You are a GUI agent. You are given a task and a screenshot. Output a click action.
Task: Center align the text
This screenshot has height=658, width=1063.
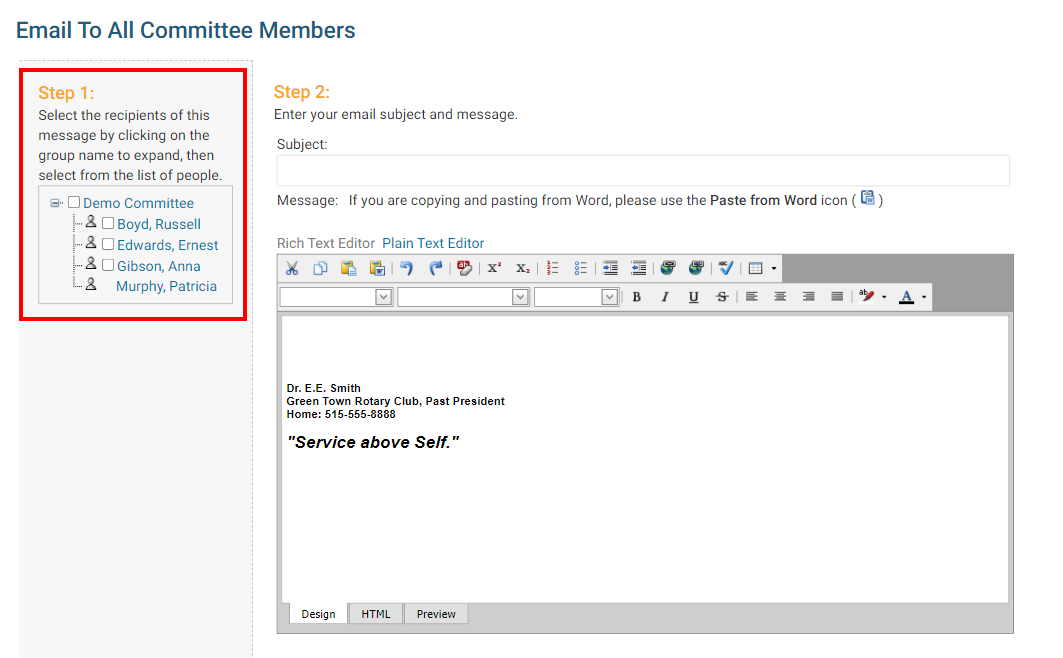(780, 297)
